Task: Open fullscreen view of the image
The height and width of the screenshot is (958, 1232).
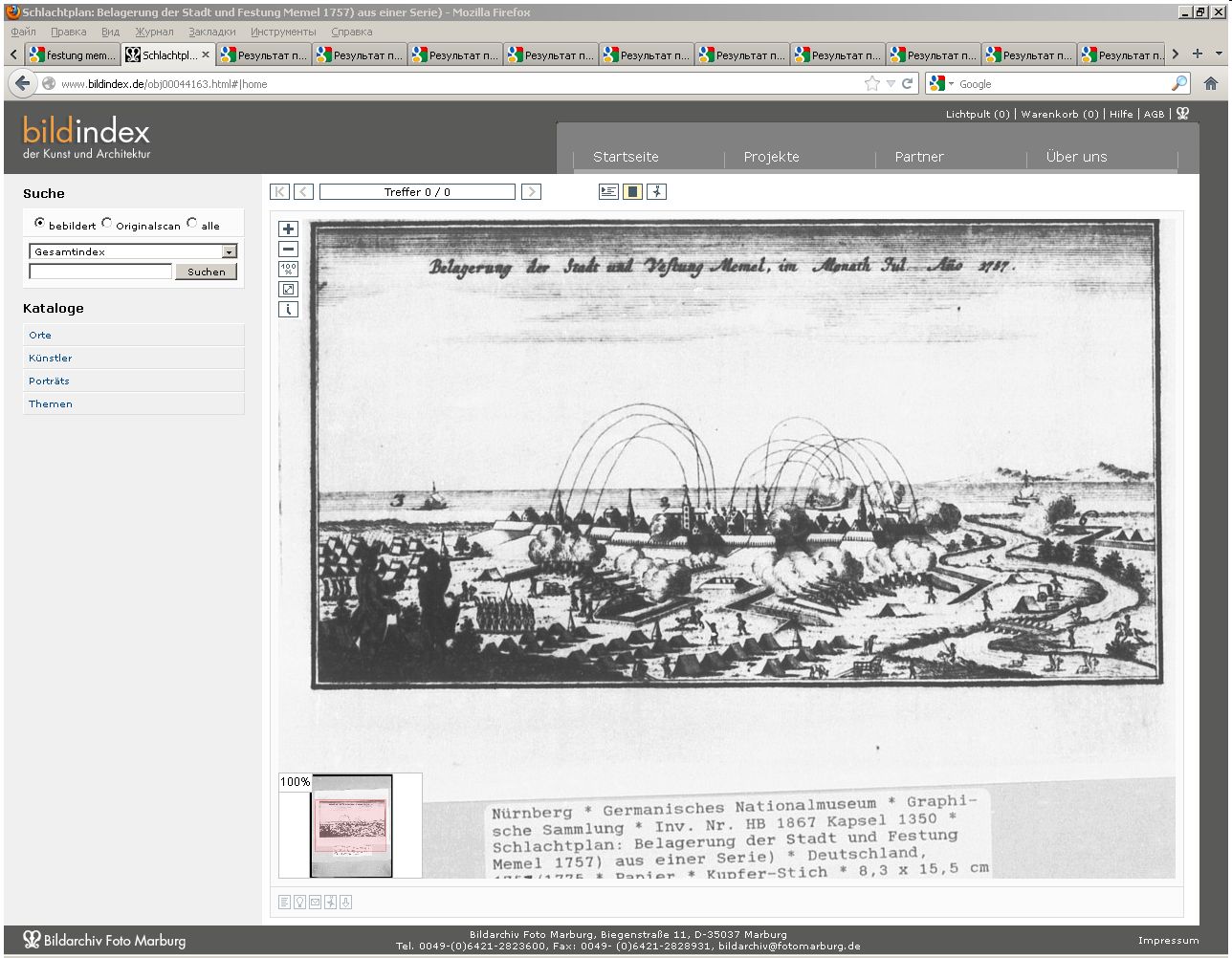Action: (x=289, y=290)
